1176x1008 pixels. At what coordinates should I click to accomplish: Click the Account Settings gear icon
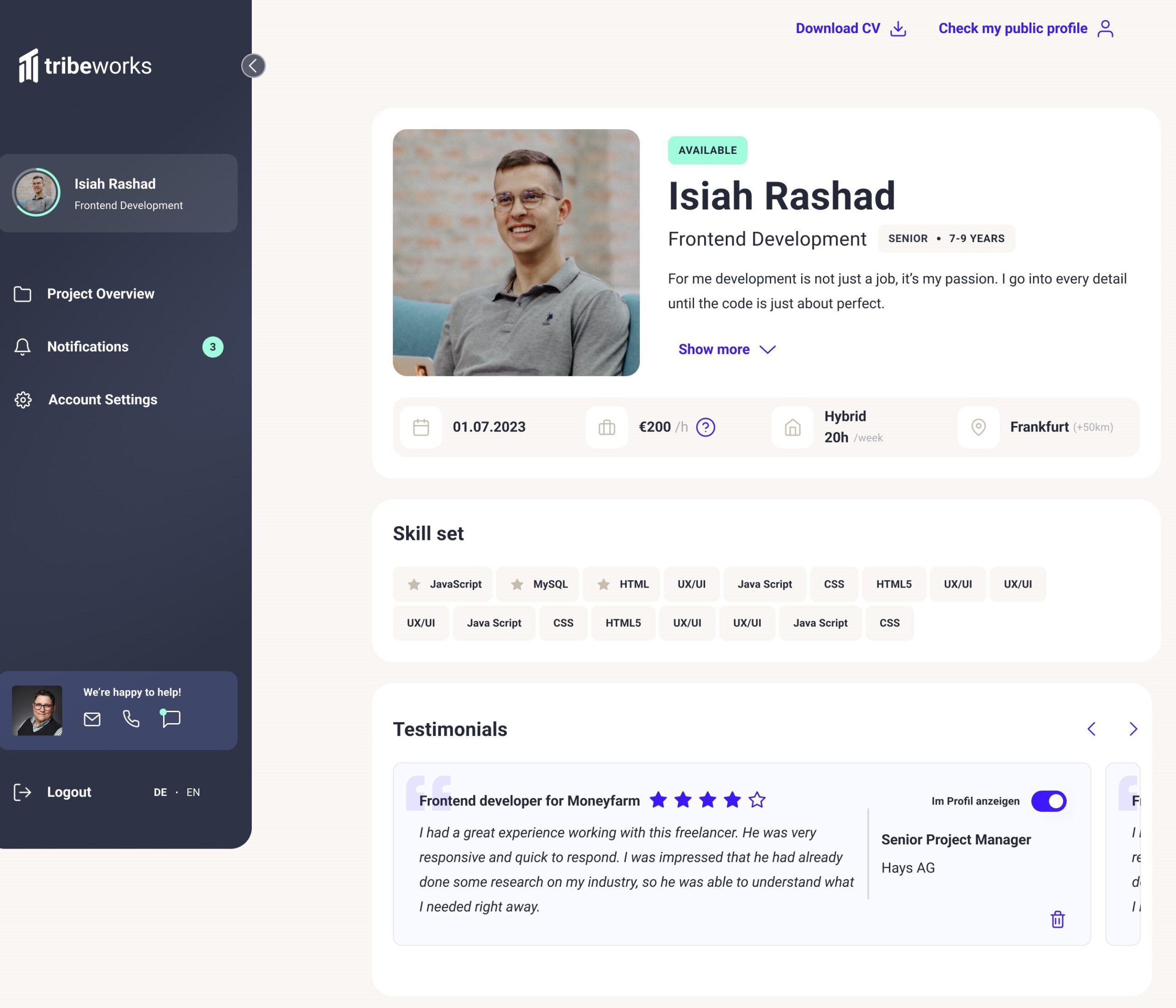pyautogui.click(x=23, y=400)
